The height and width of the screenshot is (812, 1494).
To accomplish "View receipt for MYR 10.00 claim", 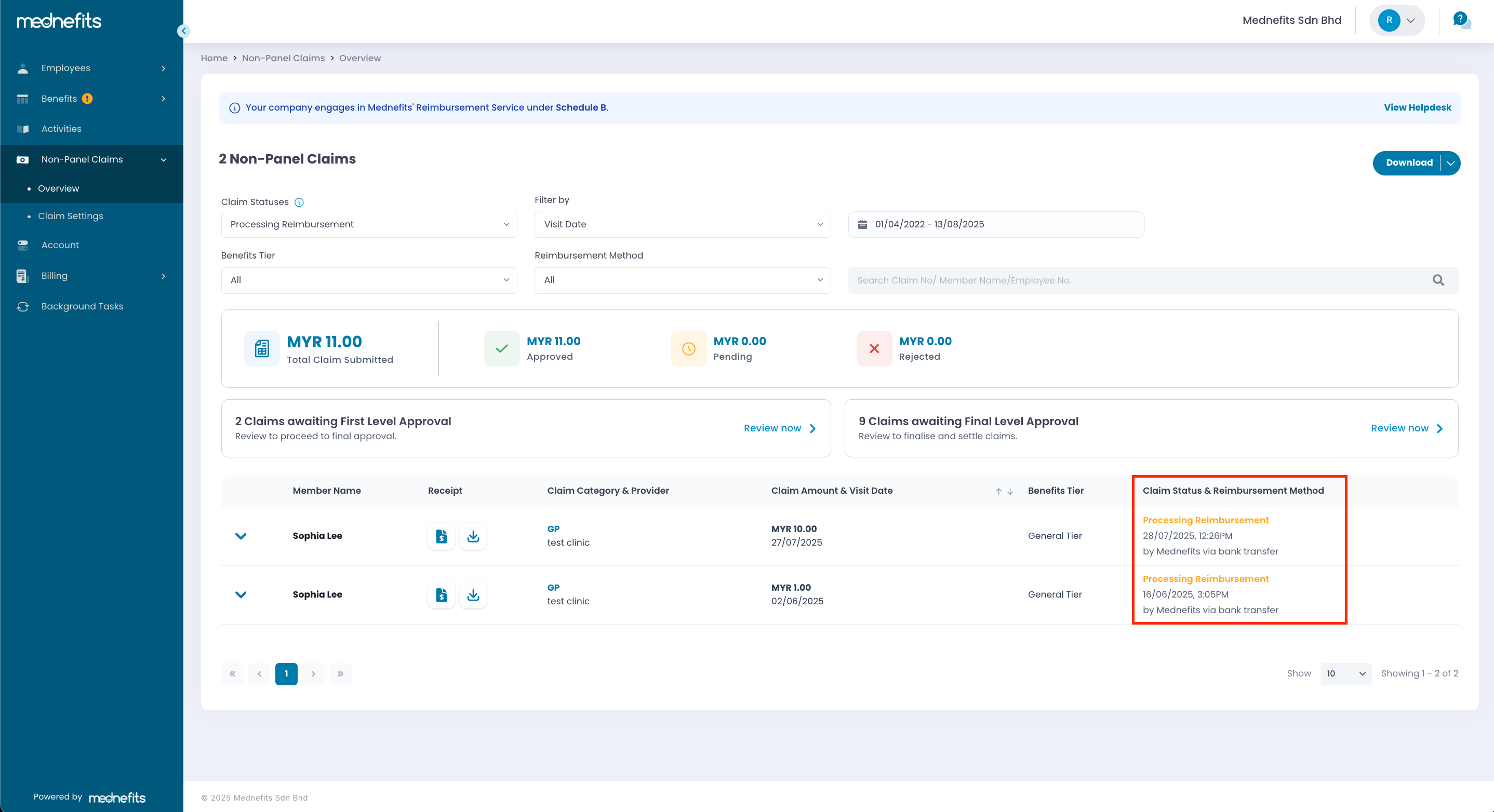I will [x=442, y=536].
